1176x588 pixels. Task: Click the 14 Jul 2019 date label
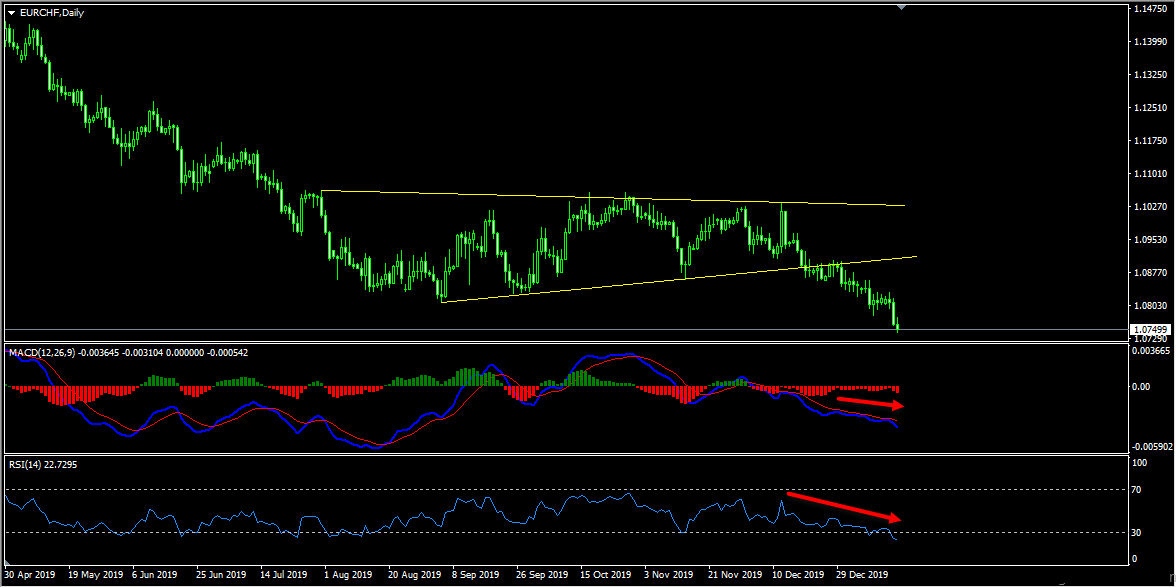[x=284, y=574]
